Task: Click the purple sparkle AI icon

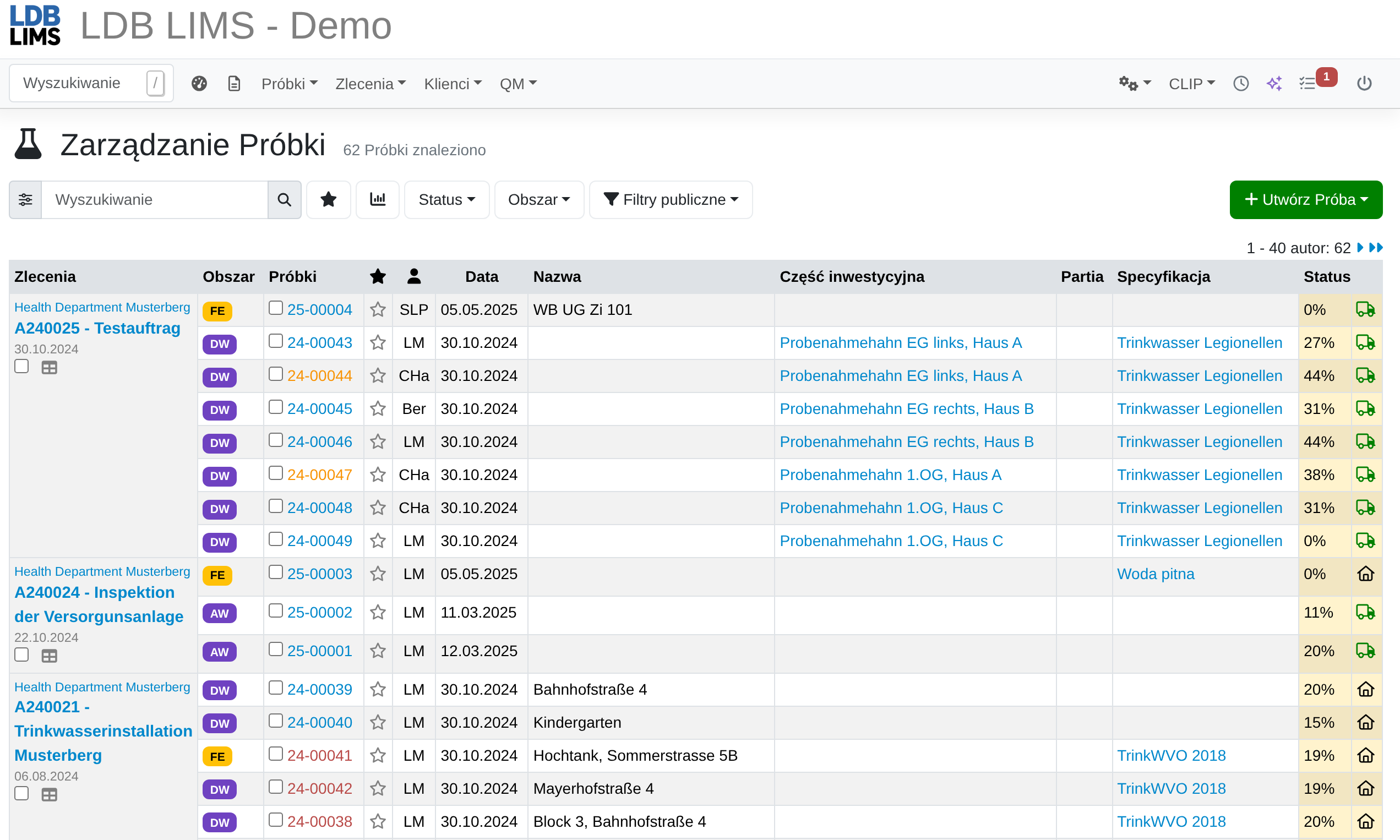Action: click(1274, 84)
